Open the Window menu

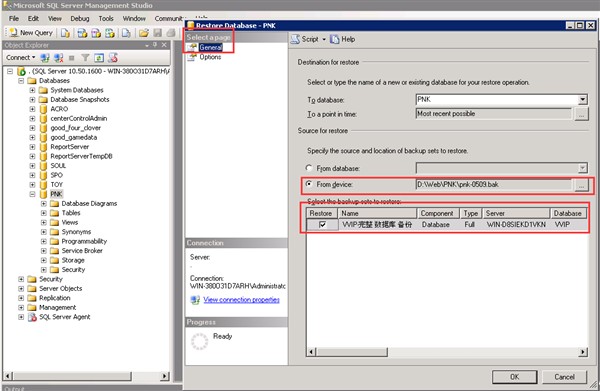click(x=134, y=18)
